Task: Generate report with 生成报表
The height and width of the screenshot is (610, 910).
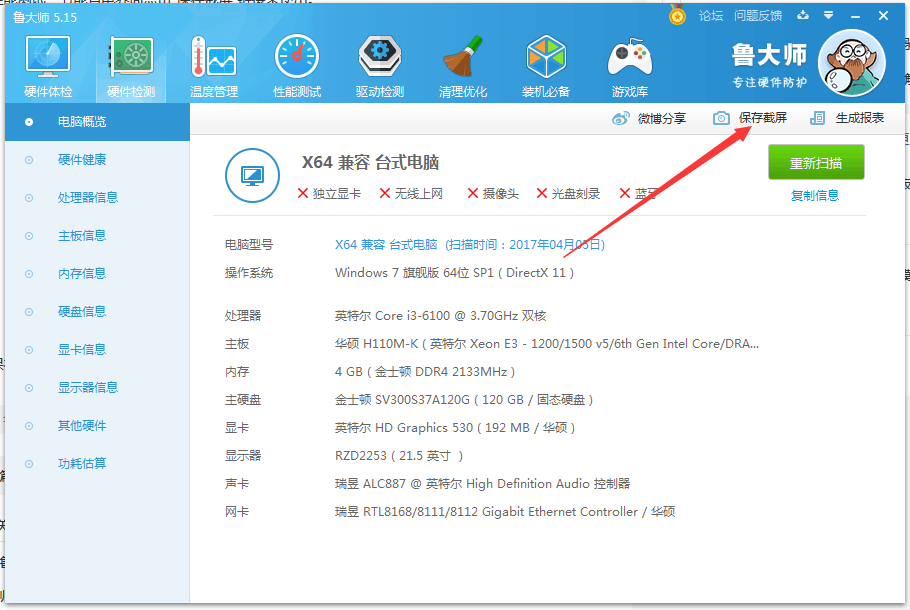Action: 847,118
